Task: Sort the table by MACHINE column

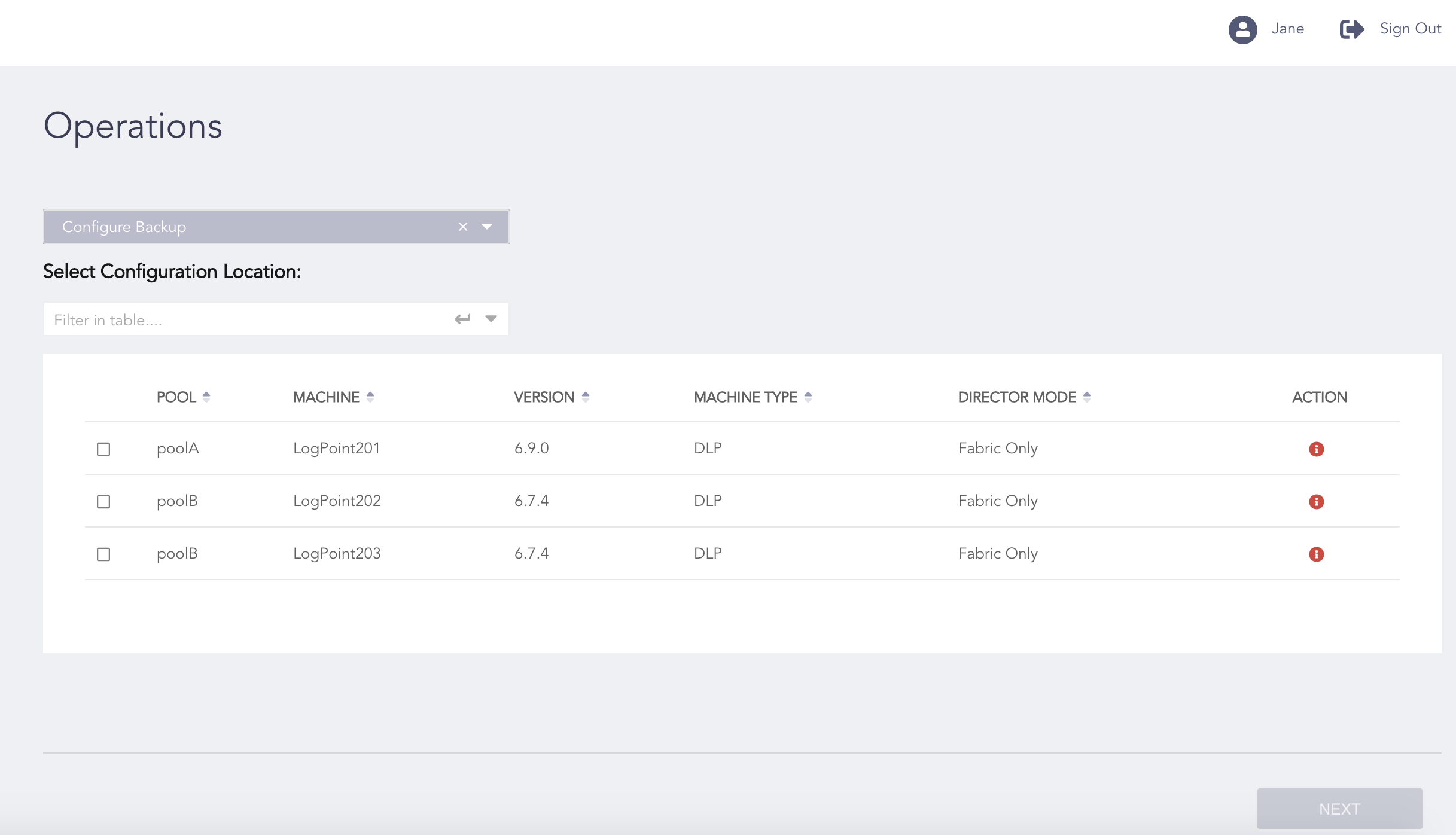Action: pyautogui.click(x=370, y=396)
